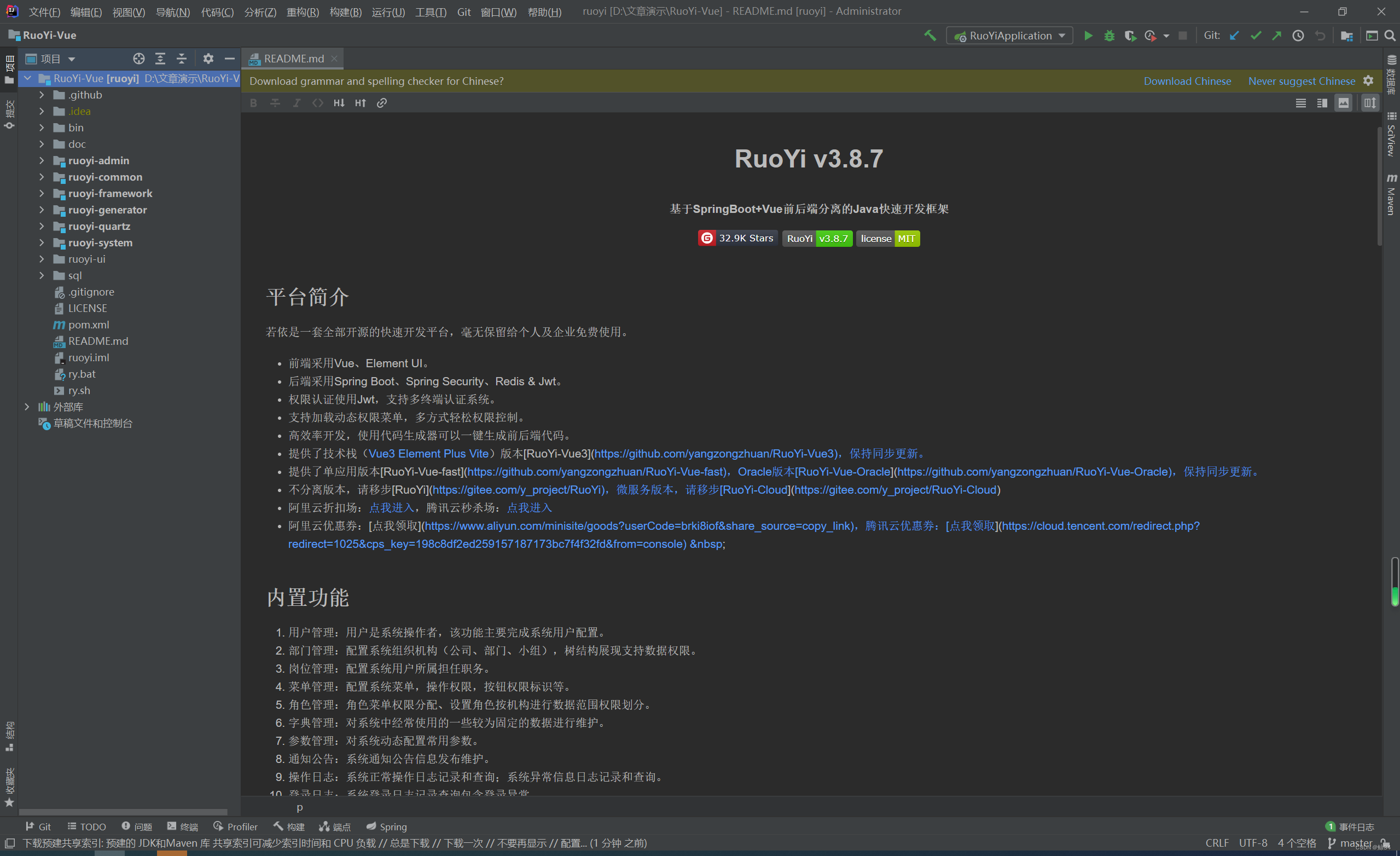Image resolution: width=1400 pixels, height=856 pixels.
Task: Click the Search Everywhere magnifier icon
Action: coord(1389,36)
